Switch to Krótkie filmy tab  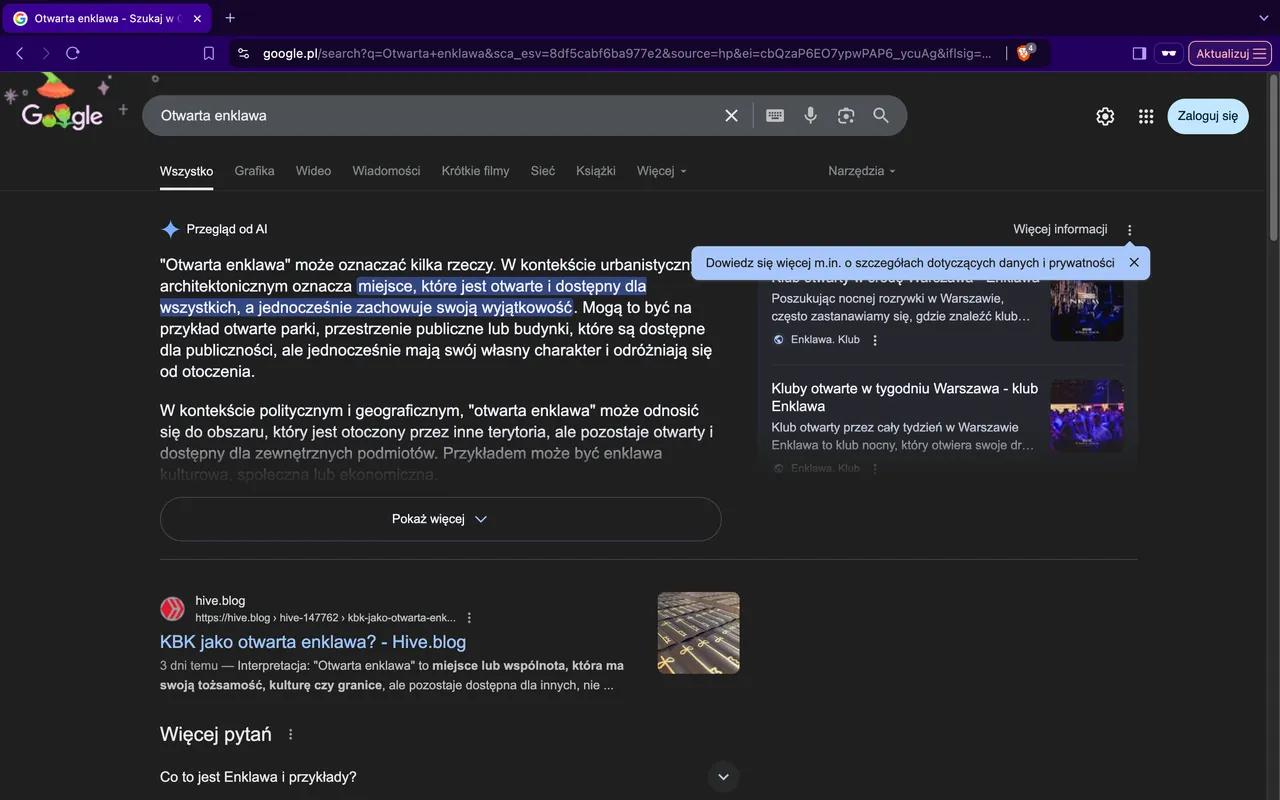click(475, 171)
